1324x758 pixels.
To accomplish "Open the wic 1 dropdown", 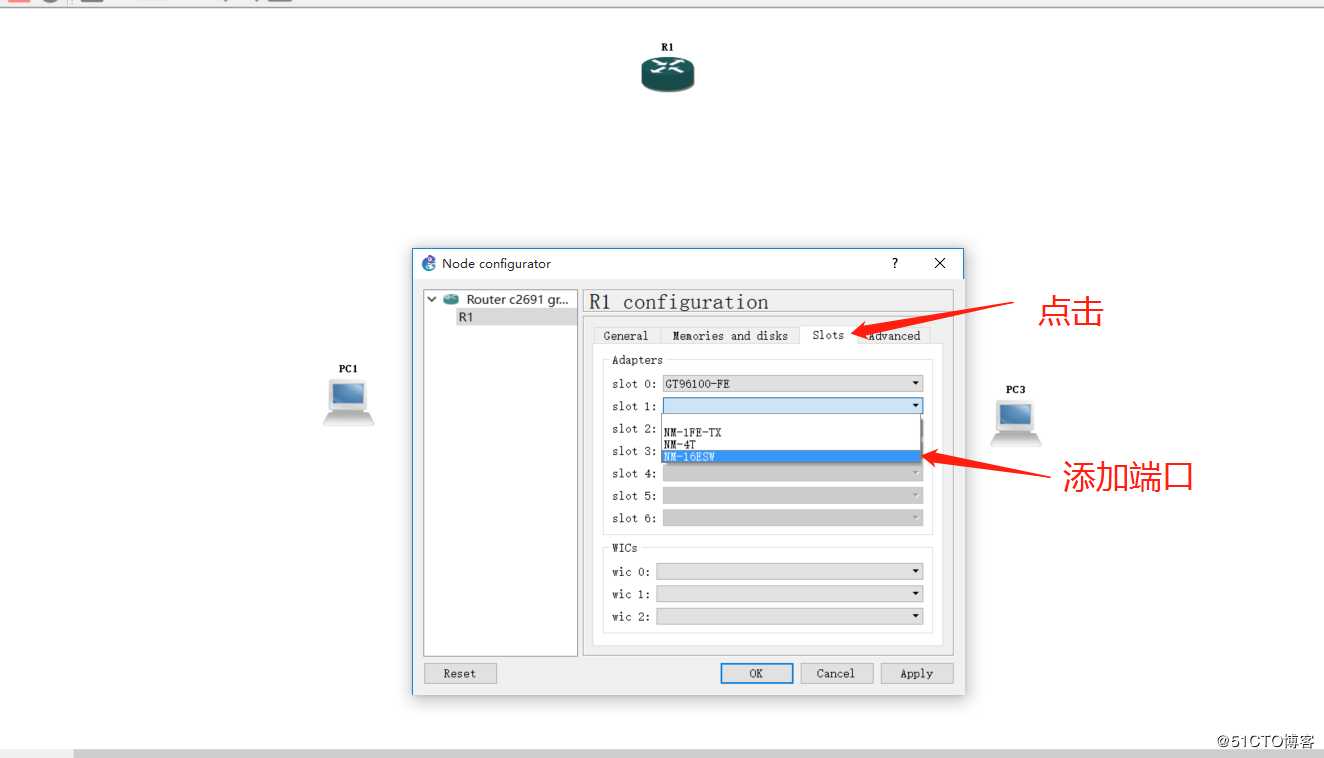I will pyautogui.click(x=790, y=593).
